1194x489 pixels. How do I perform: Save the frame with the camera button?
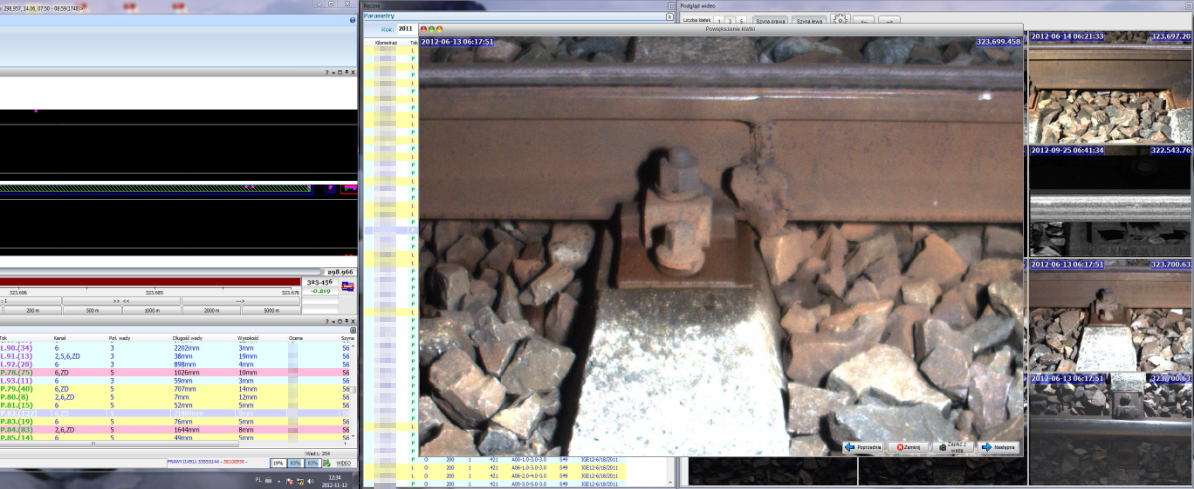(953, 447)
